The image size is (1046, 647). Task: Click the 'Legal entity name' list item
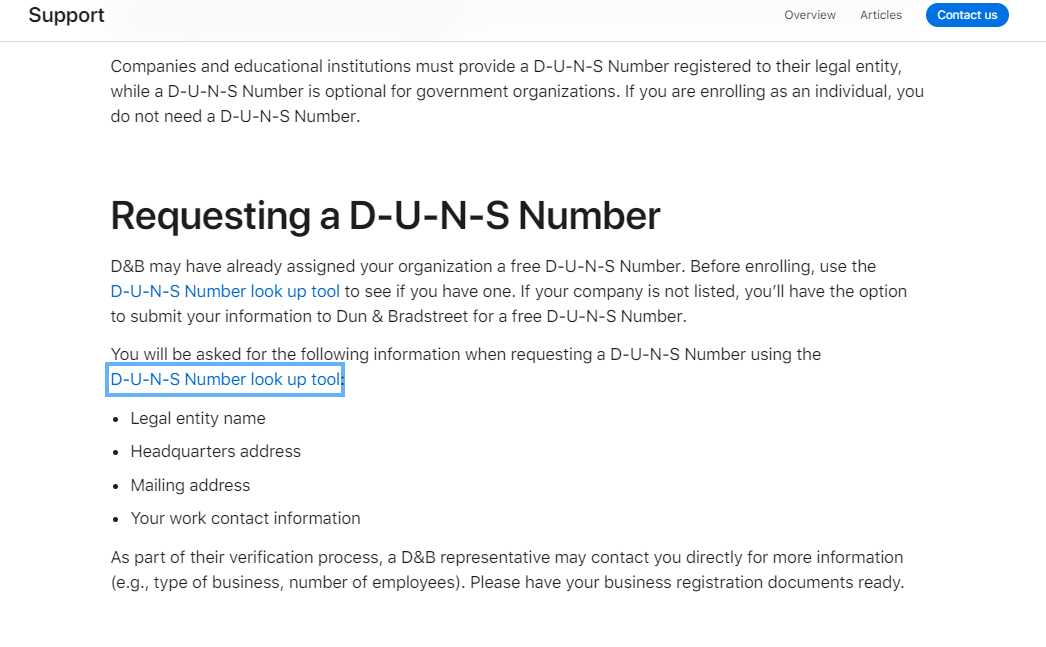tap(197, 418)
